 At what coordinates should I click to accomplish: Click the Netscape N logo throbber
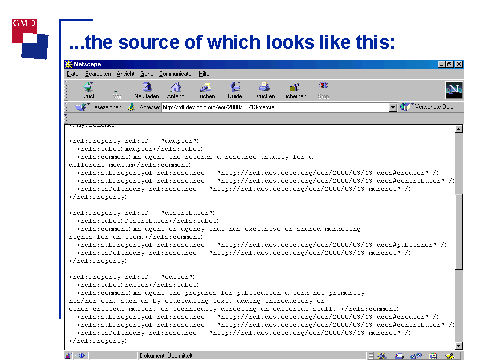(454, 90)
